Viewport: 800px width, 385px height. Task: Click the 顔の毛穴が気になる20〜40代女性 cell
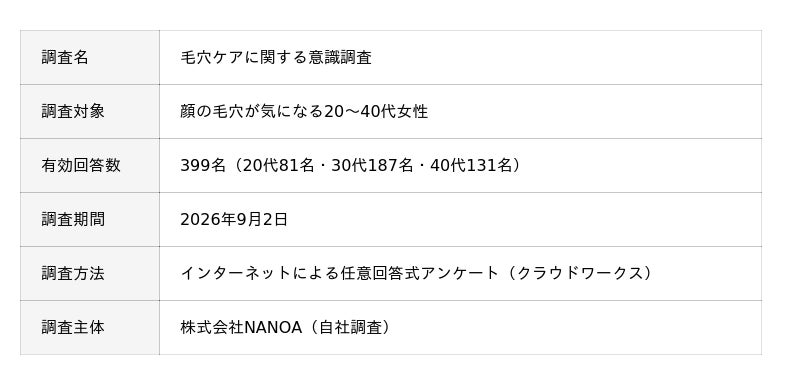pyautogui.click(x=460, y=112)
